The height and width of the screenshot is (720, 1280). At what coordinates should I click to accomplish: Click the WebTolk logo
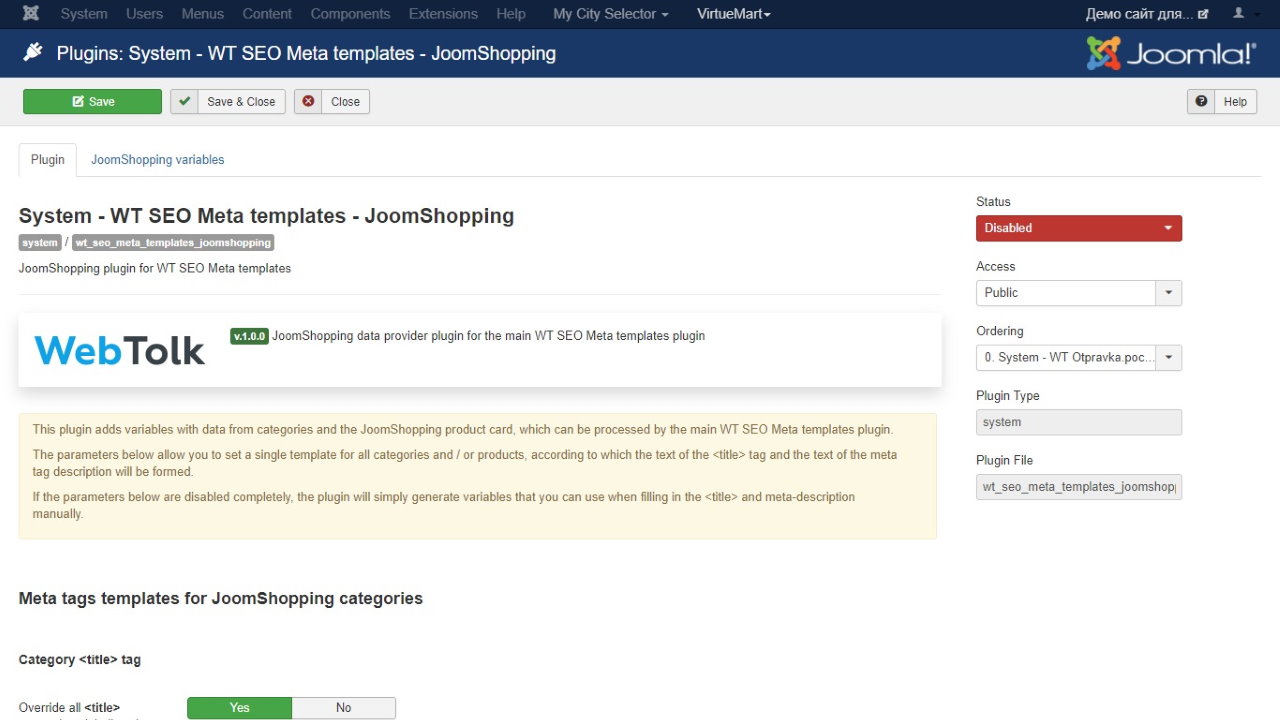[120, 350]
